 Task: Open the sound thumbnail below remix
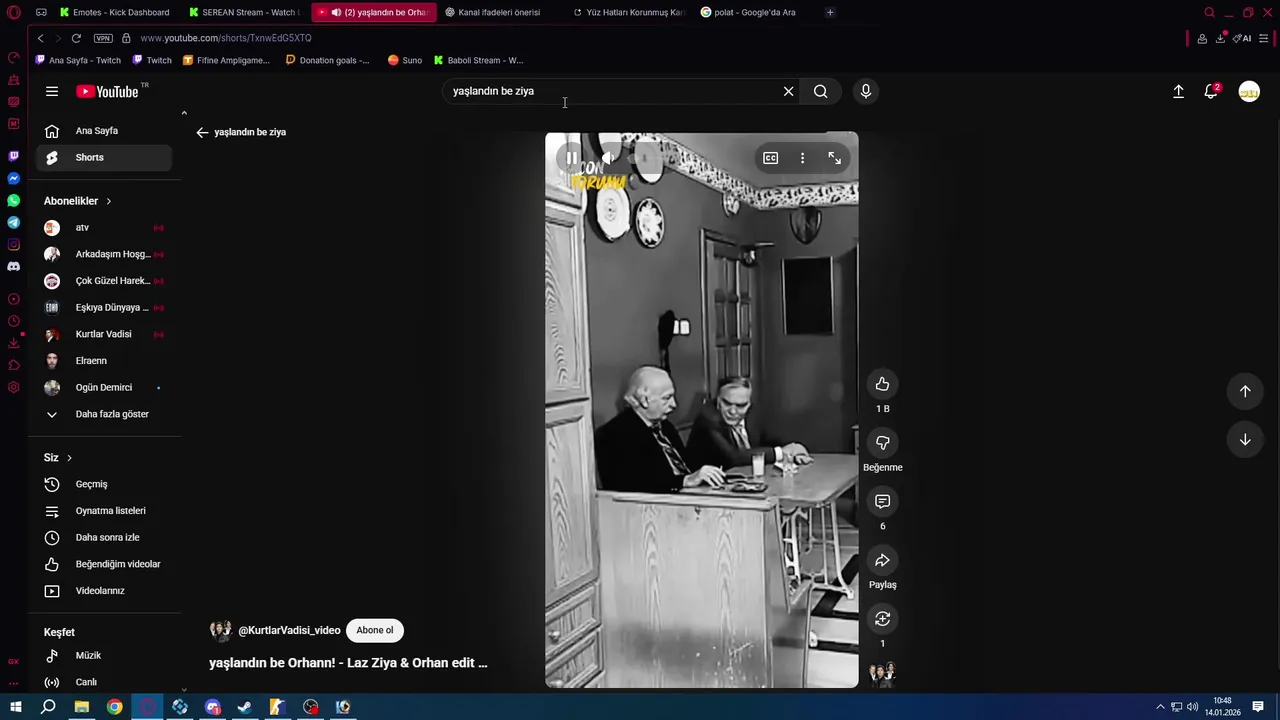[x=882, y=673]
